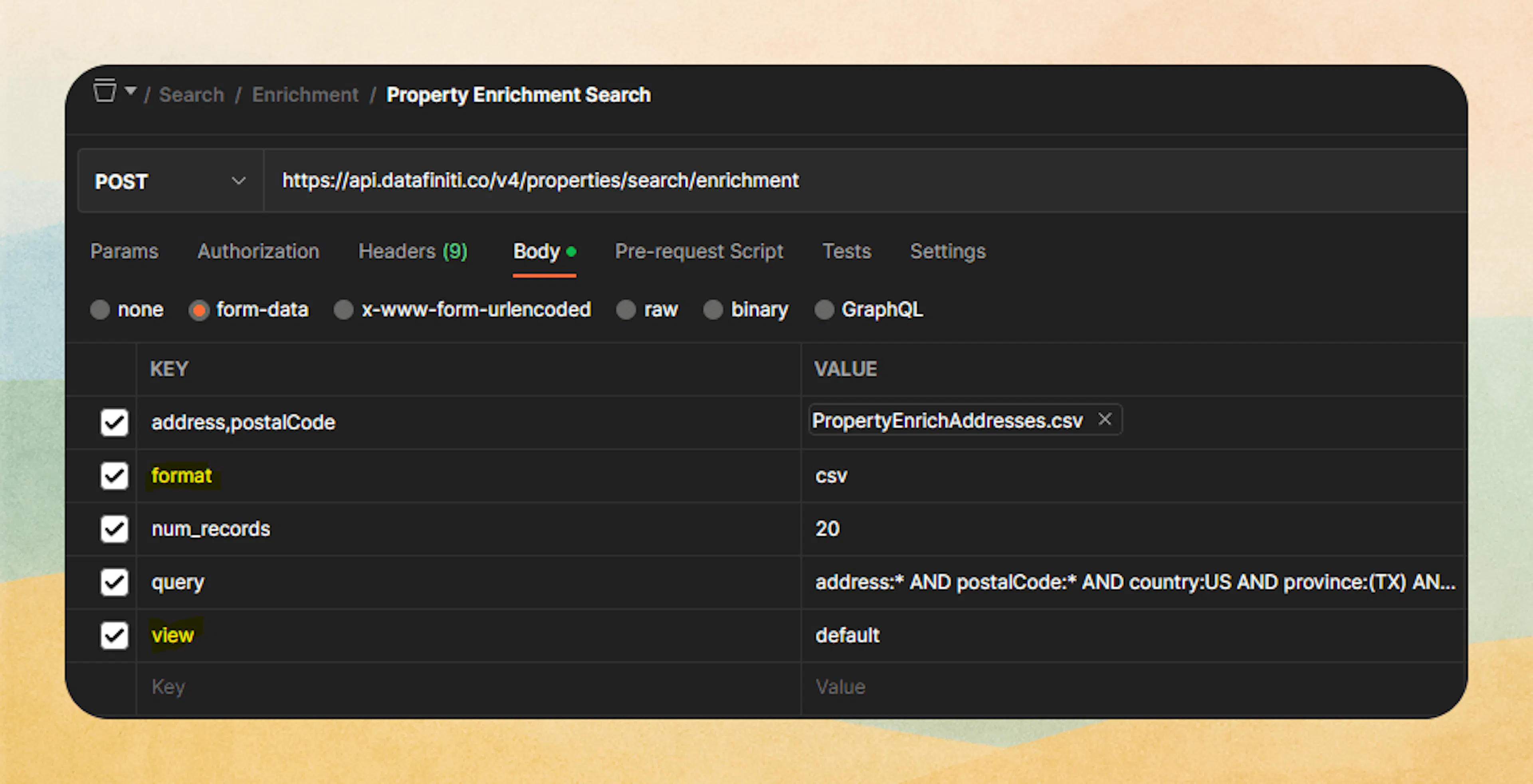The width and height of the screenshot is (1533, 784).
Task: Click the collection icon in the breadcrumb
Action: (105, 91)
